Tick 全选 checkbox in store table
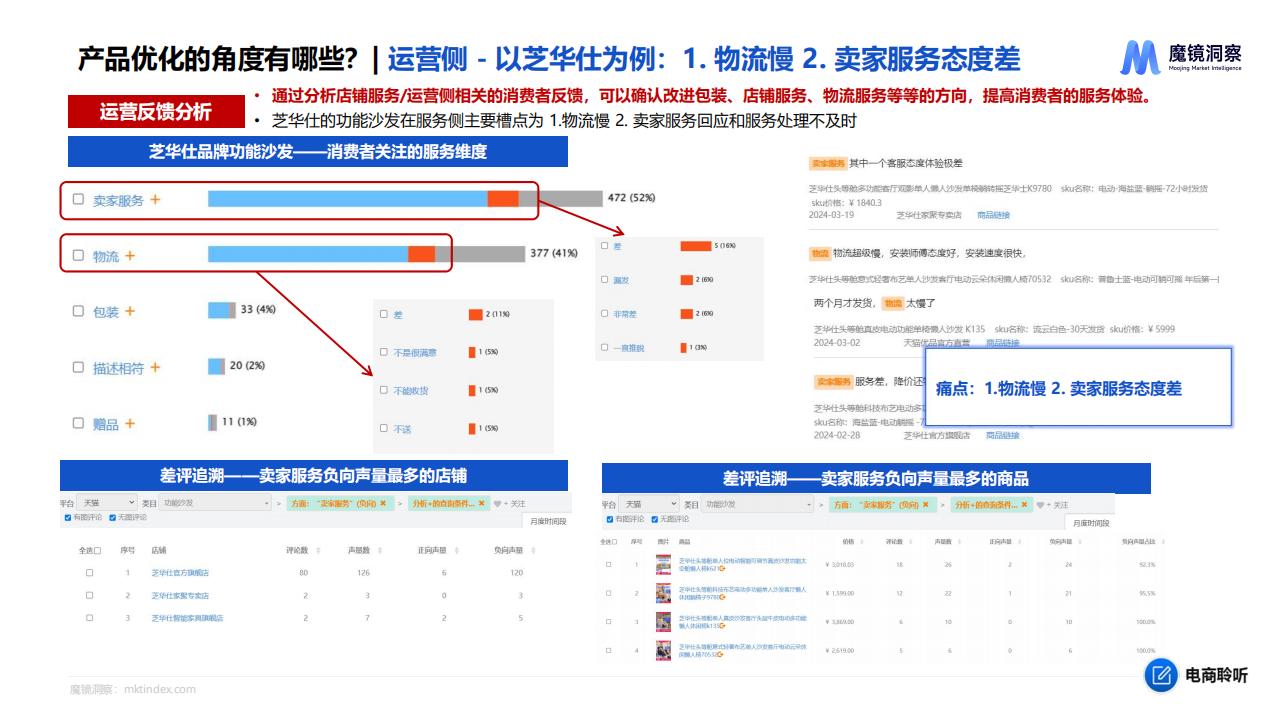This screenshot has width=1280, height=720. pos(97,550)
